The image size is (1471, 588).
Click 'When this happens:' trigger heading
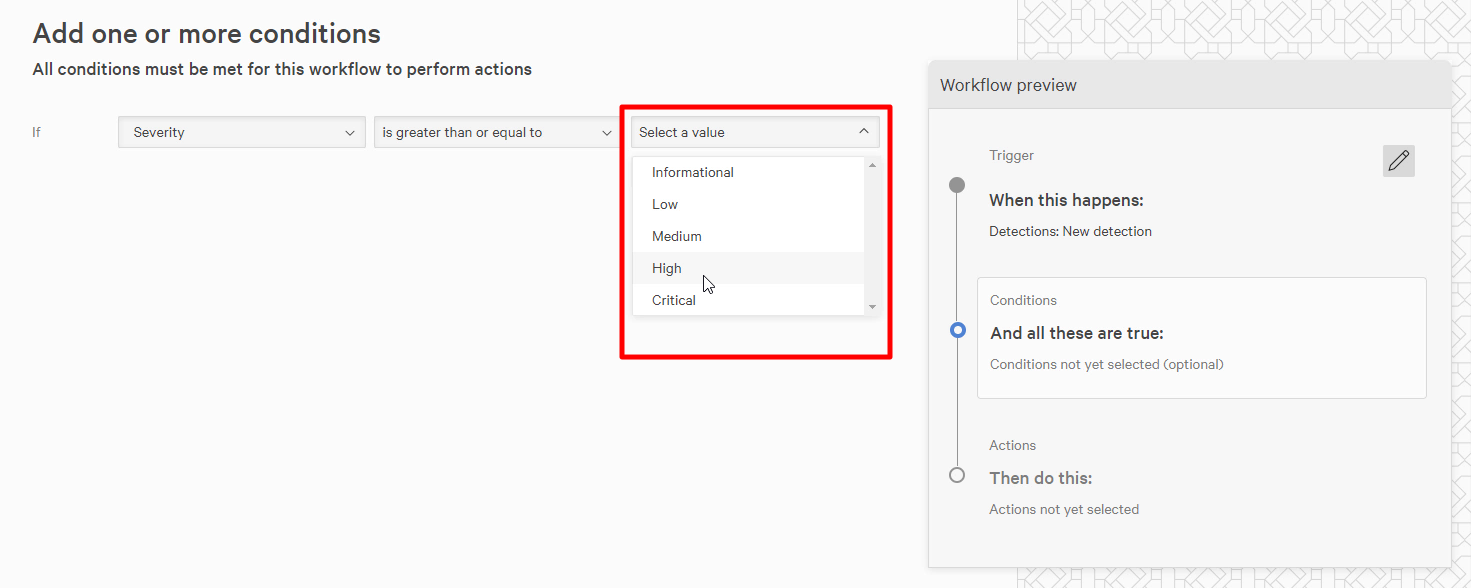(x=1066, y=200)
